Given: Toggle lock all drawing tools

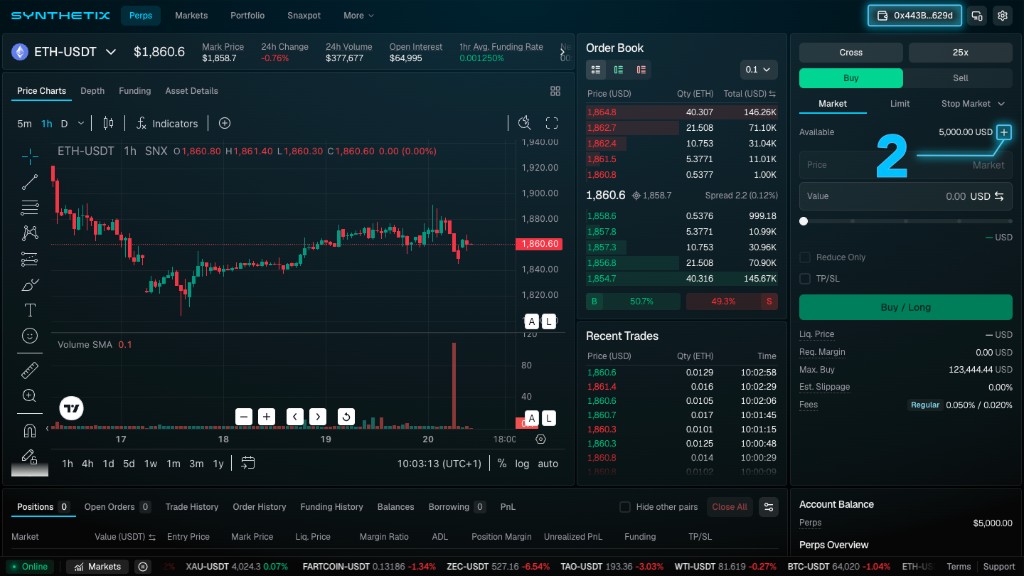Looking at the screenshot, I should tap(29, 456).
